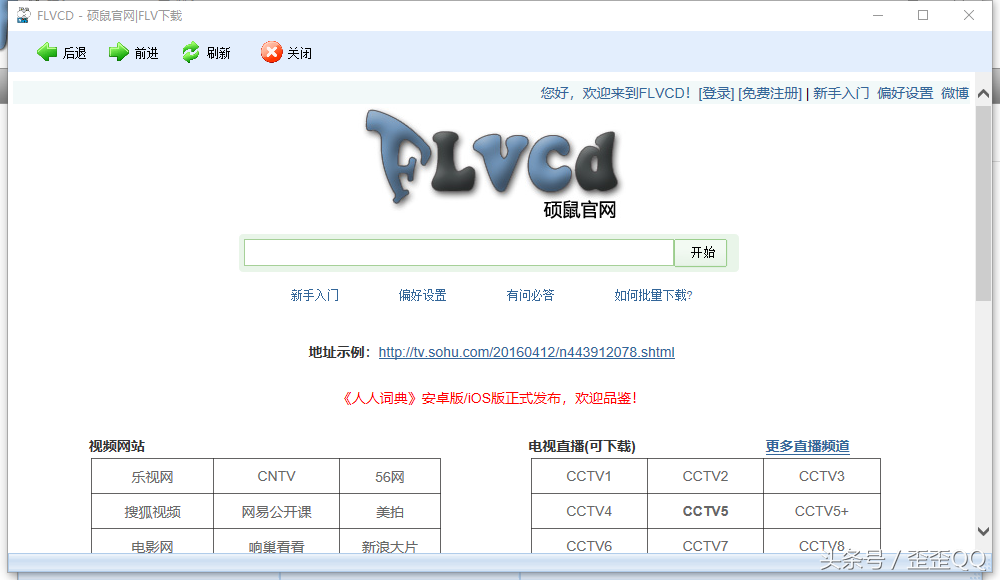Open 更多直播频道 link
Viewport: 1000px width, 580px height.
click(x=807, y=446)
